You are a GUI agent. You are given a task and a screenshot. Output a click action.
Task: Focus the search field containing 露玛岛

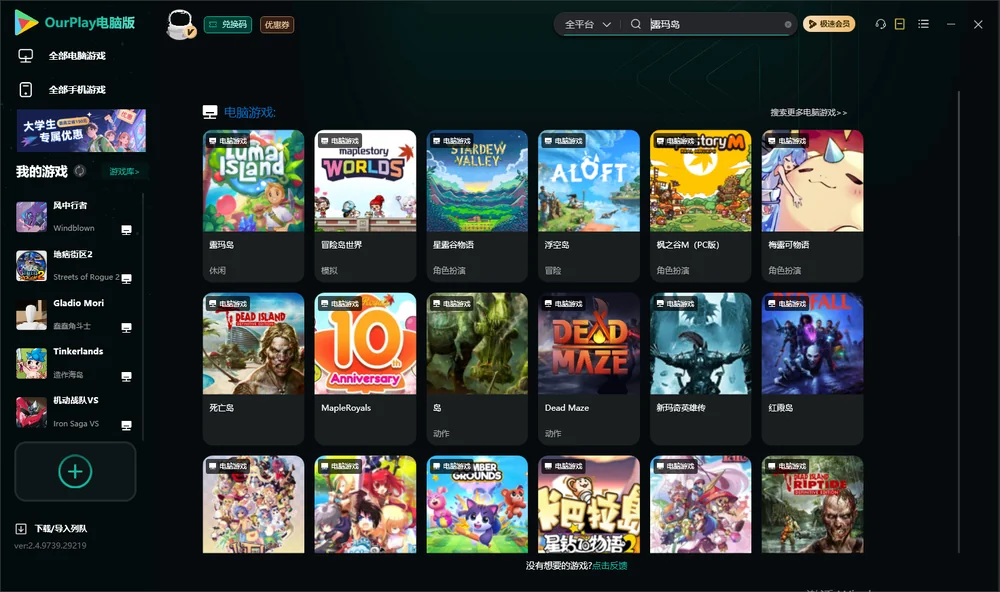point(716,24)
